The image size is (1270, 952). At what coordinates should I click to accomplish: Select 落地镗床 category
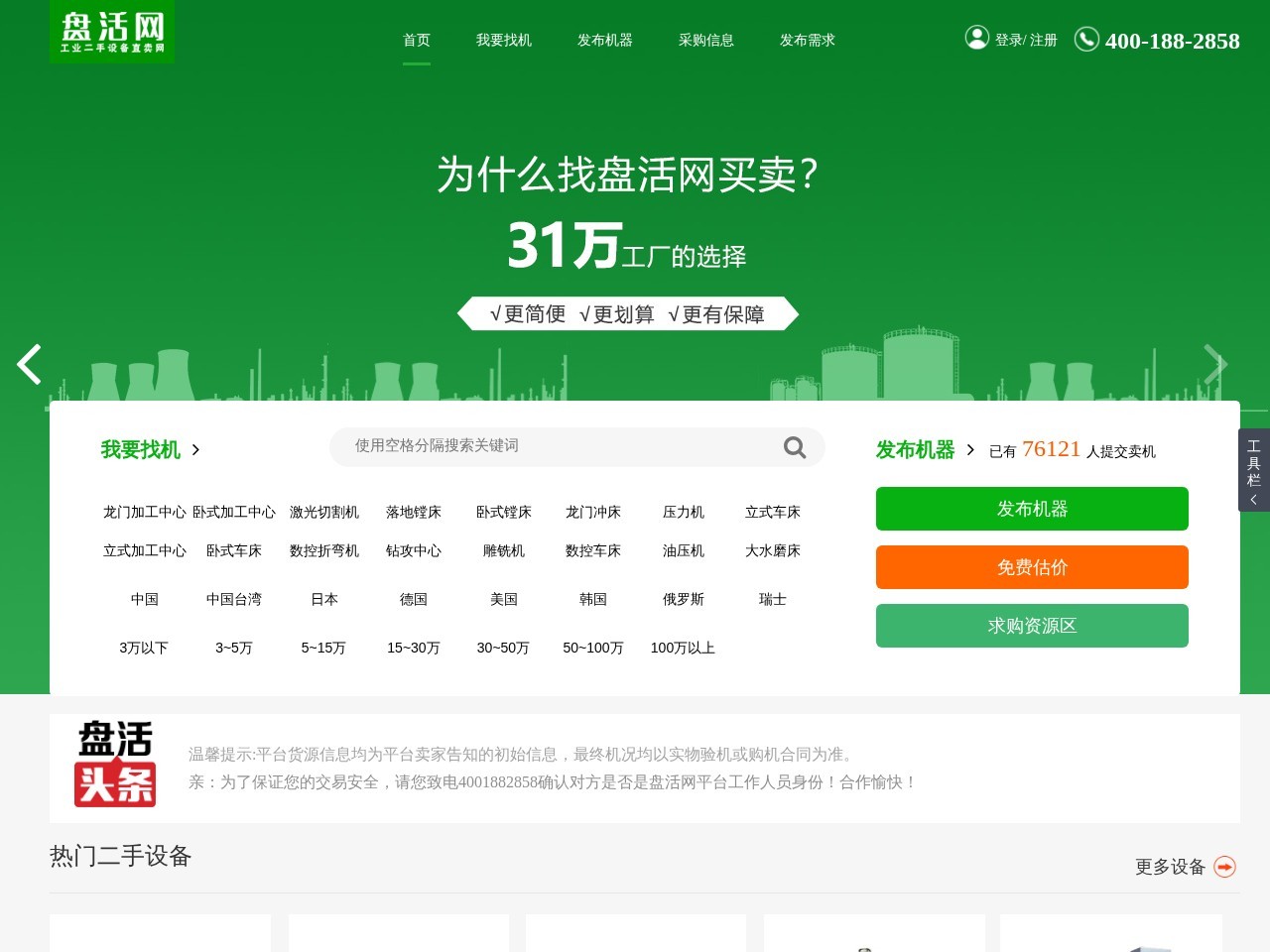pyautogui.click(x=414, y=513)
